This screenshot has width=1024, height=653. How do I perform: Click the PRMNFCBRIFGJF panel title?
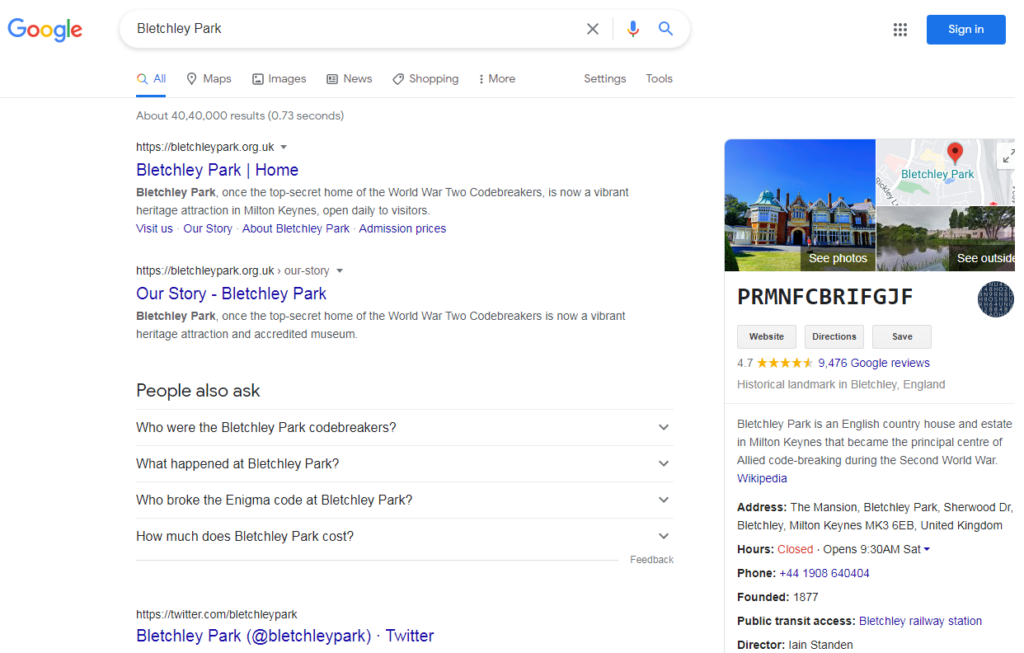coord(825,297)
